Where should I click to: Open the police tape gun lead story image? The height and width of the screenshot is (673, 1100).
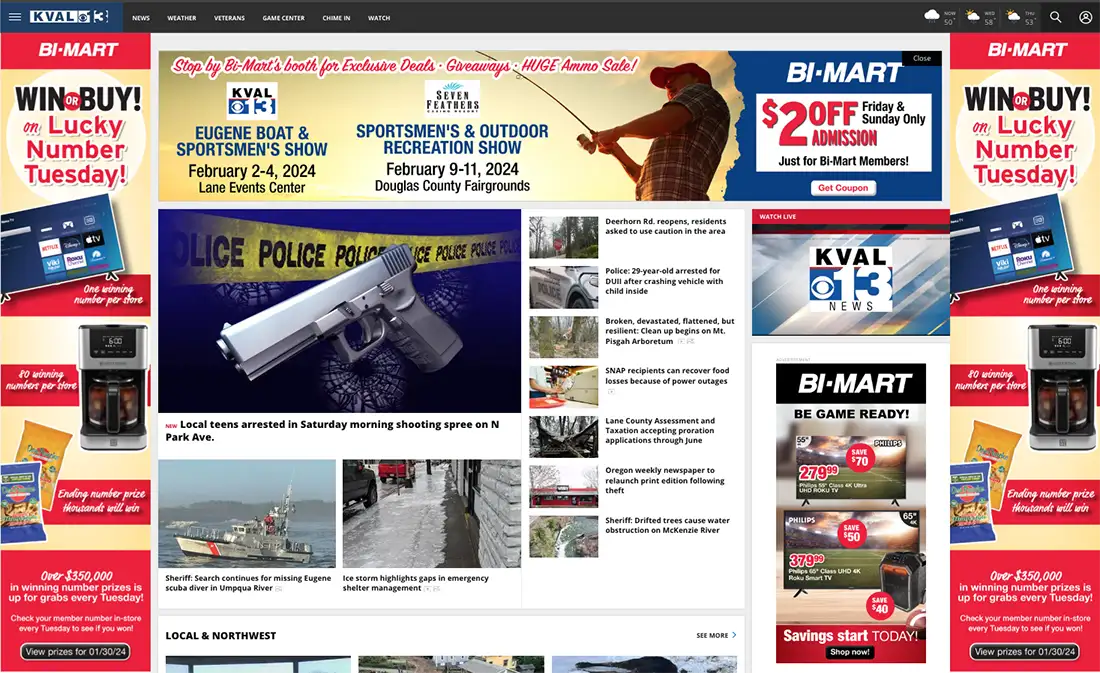click(340, 311)
